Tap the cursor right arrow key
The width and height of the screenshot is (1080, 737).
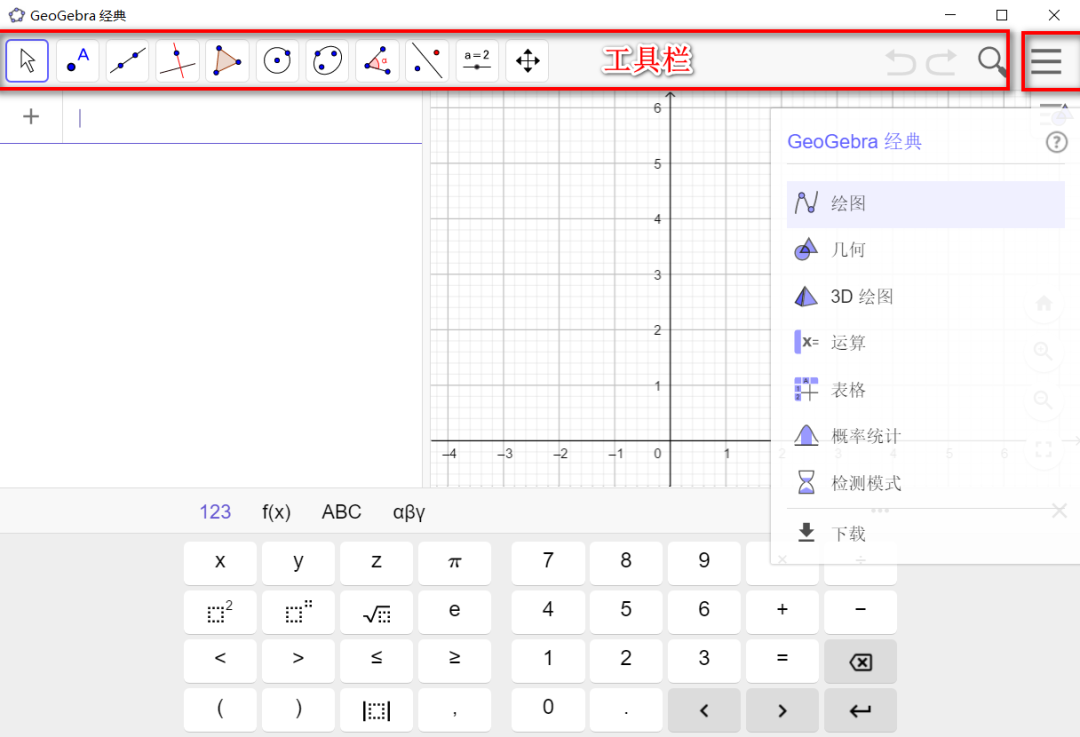click(x=782, y=710)
